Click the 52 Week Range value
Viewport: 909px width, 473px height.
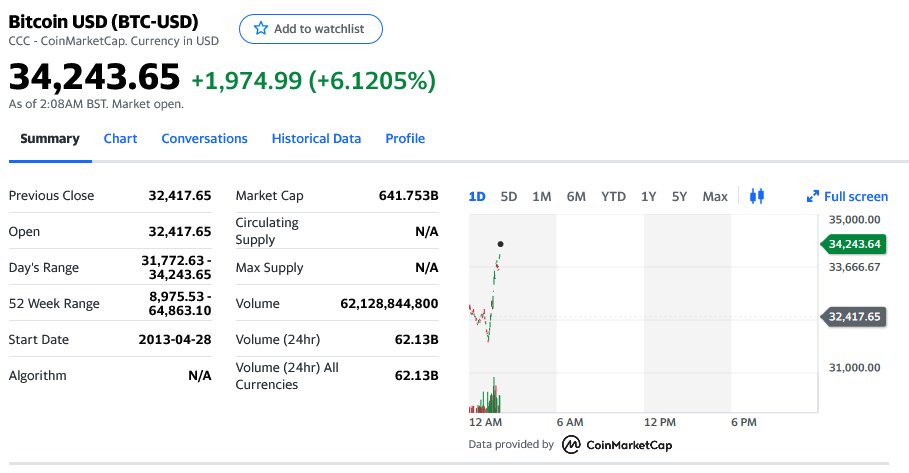point(180,303)
